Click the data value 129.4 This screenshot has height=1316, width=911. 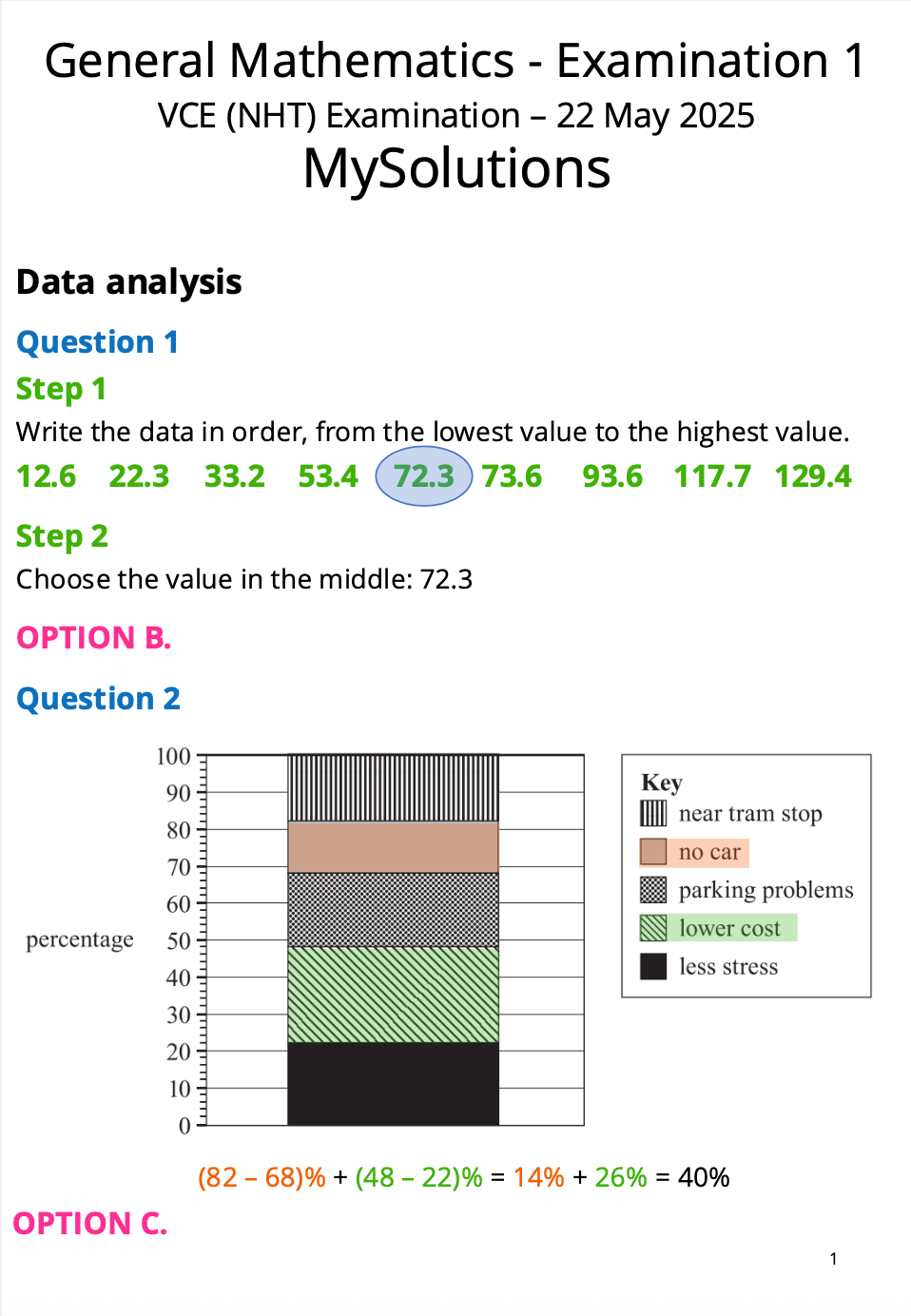coord(813,475)
